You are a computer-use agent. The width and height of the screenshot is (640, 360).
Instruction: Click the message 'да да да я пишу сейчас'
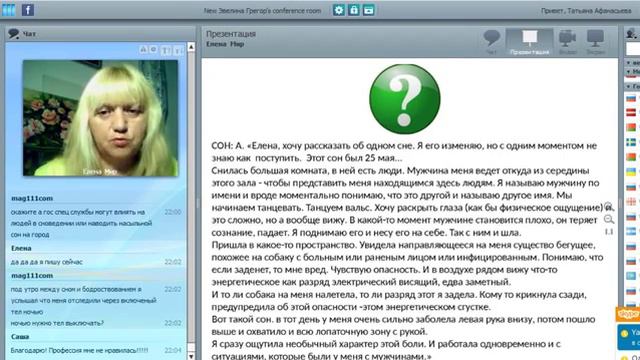[x=47, y=262]
